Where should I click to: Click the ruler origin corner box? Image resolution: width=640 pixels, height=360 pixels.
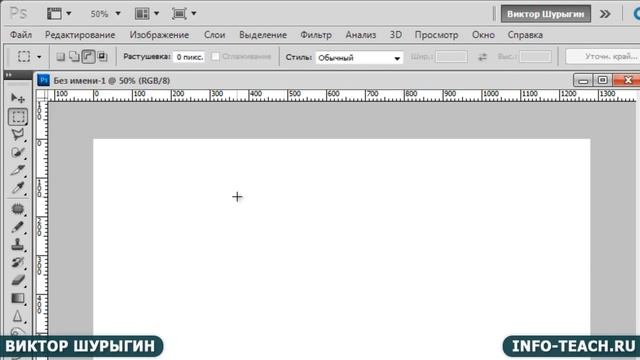(x=42, y=95)
